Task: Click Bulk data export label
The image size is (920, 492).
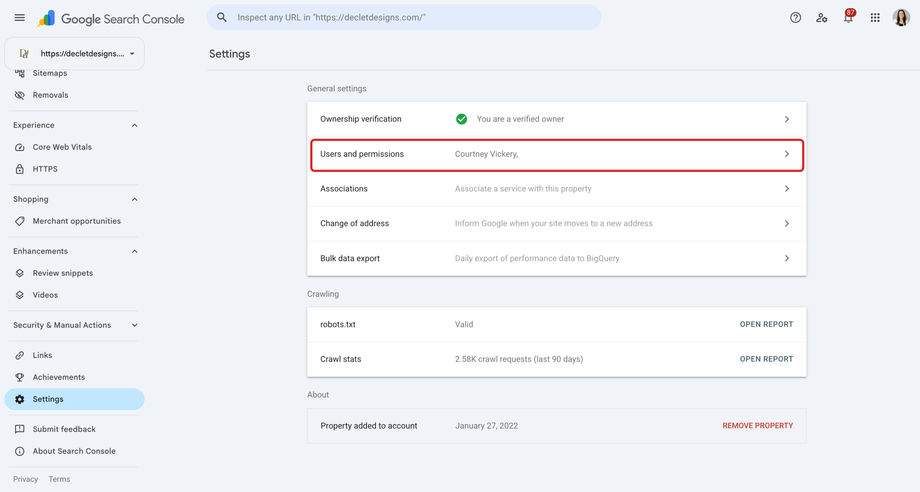Action: pyautogui.click(x=350, y=258)
